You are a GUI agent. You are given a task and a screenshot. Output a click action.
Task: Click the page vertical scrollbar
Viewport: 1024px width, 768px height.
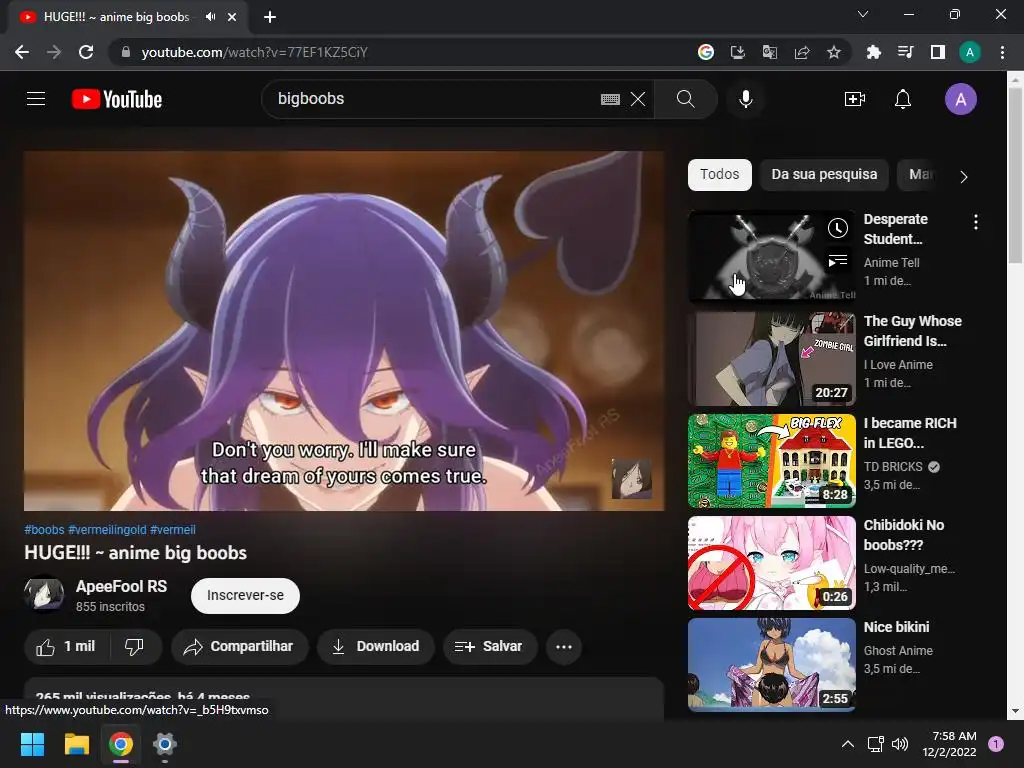click(x=1015, y=176)
